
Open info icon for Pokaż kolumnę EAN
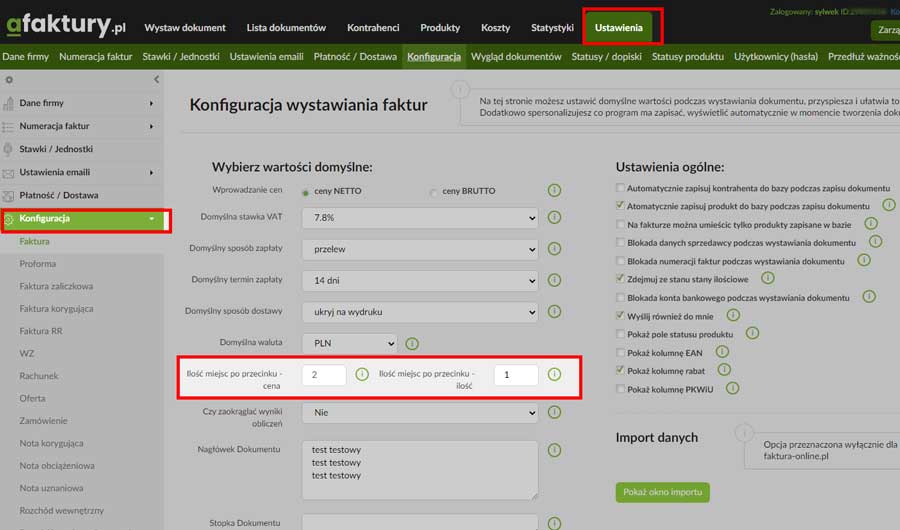[722, 352]
